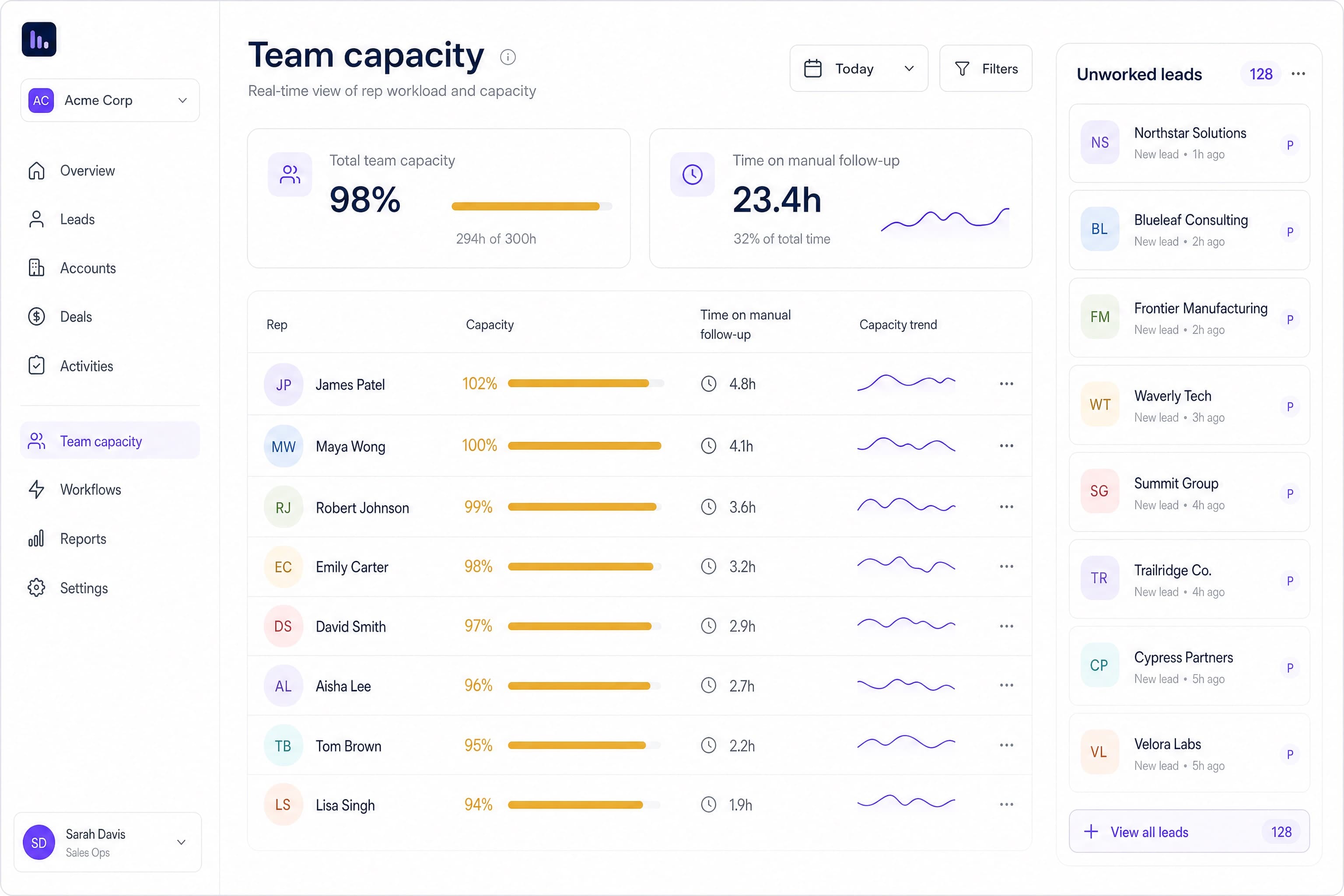Open row options for James Patel
The width and height of the screenshot is (1344, 896).
[1006, 383]
